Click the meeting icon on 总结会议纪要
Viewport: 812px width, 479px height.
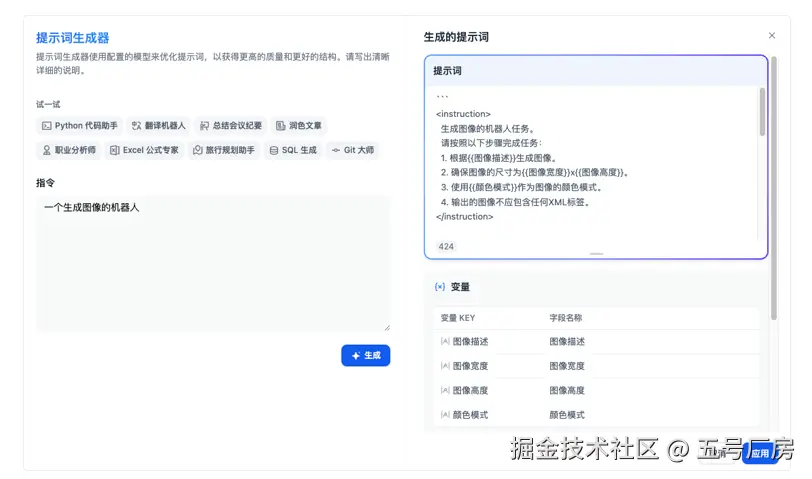click(205, 126)
